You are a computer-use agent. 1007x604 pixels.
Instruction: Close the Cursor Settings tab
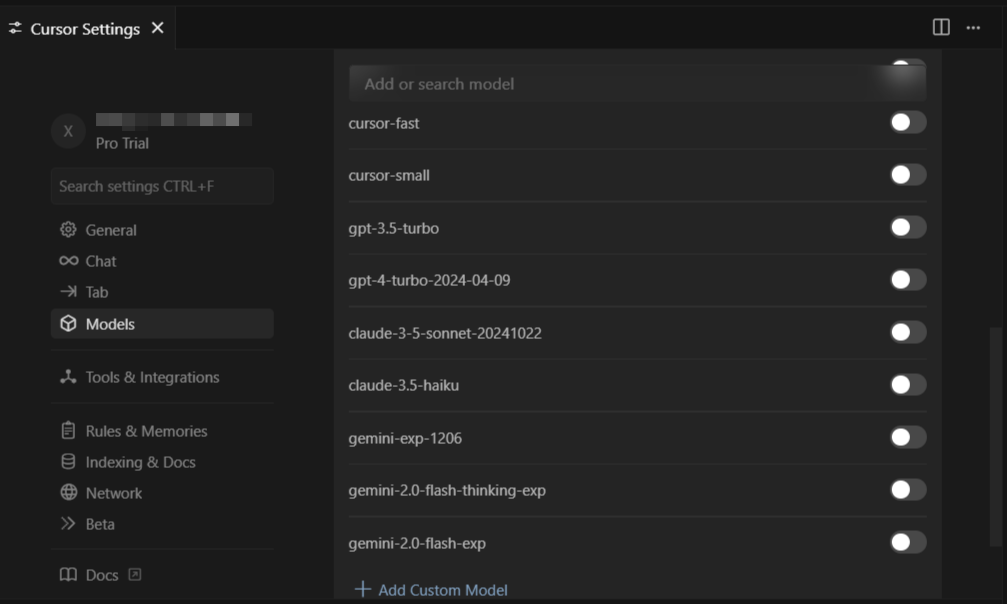pyautogui.click(x=157, y=28)
